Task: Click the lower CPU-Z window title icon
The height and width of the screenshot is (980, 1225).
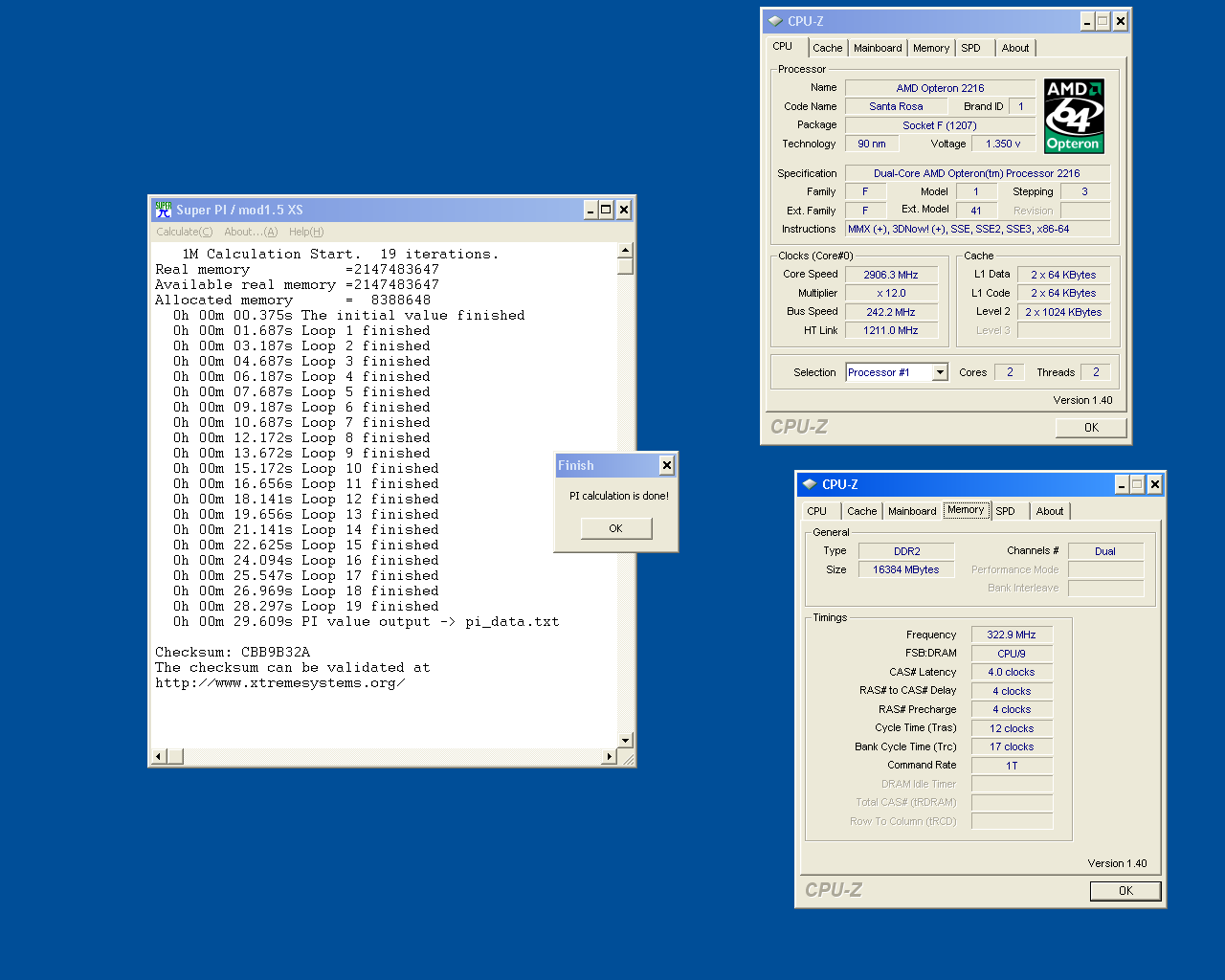Action: click(810, 484)
